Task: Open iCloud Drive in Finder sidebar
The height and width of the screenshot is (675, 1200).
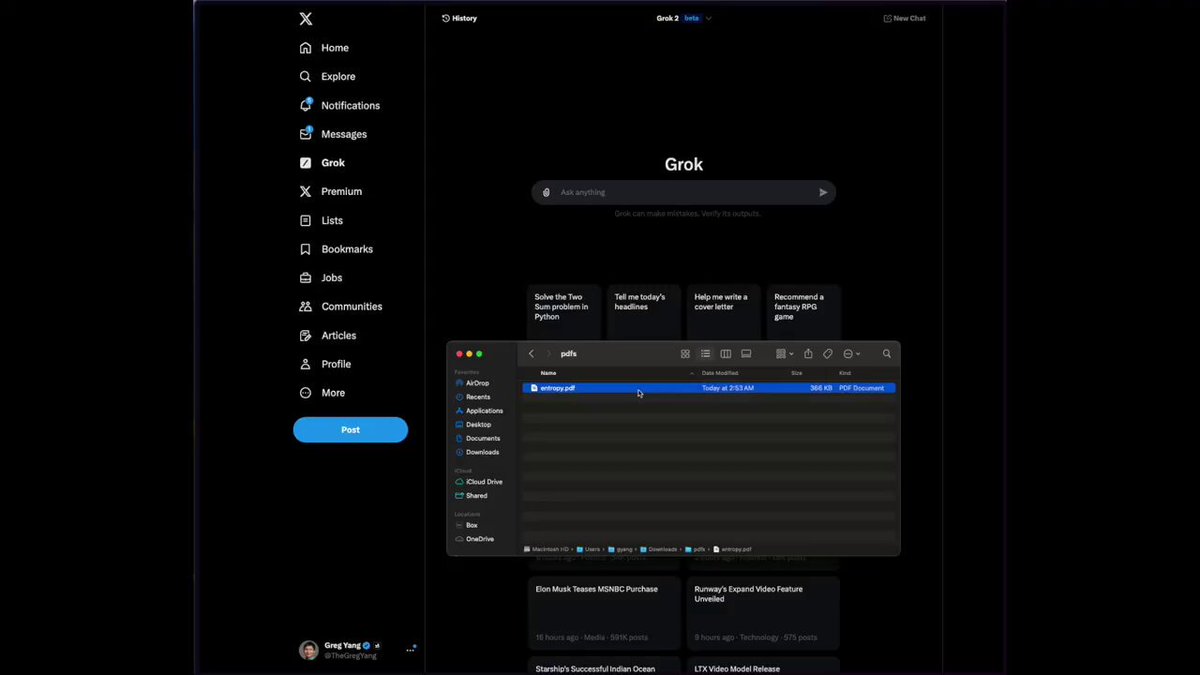Action: pos(479,482)
